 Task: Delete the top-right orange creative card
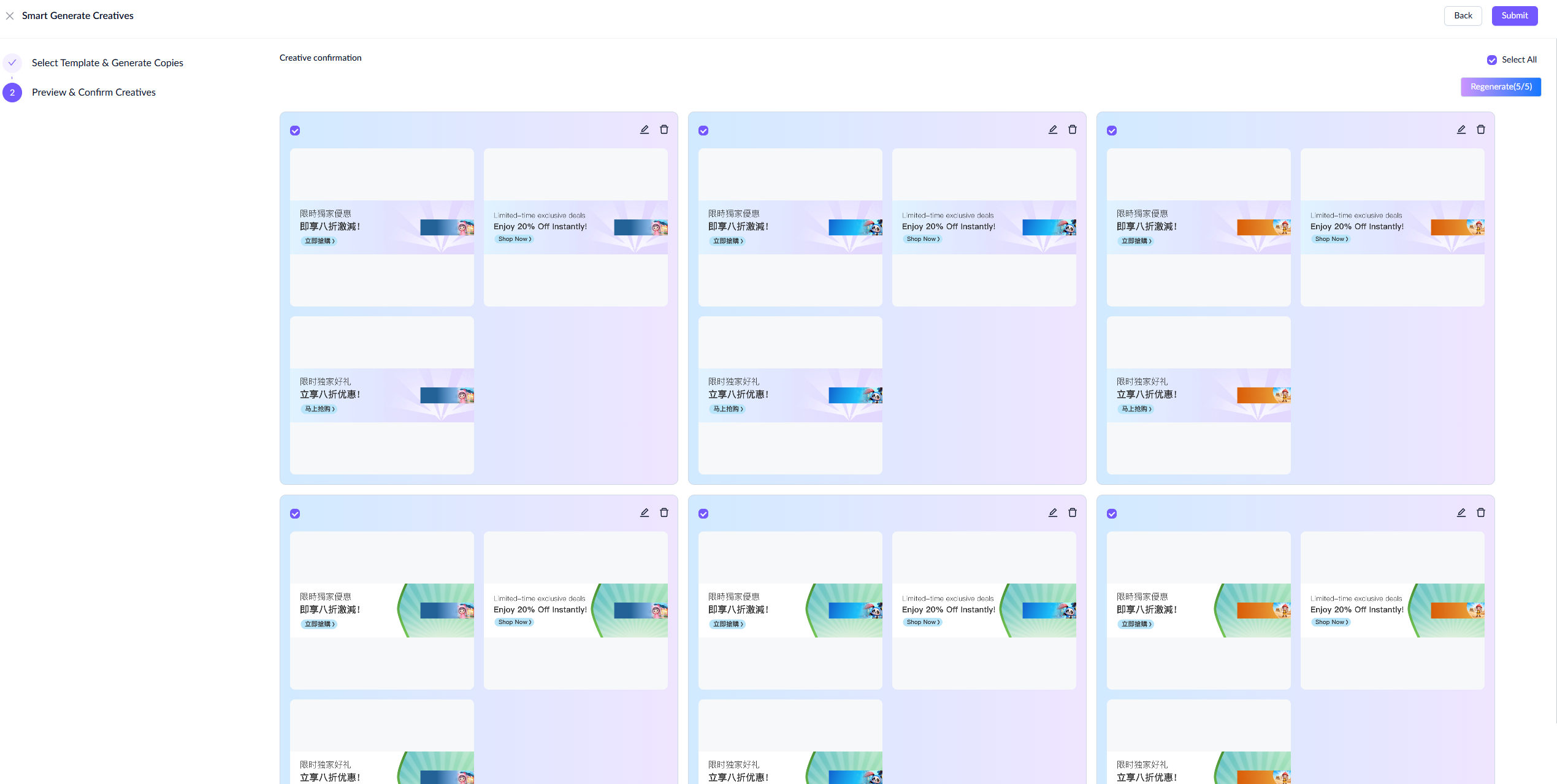1481,129
